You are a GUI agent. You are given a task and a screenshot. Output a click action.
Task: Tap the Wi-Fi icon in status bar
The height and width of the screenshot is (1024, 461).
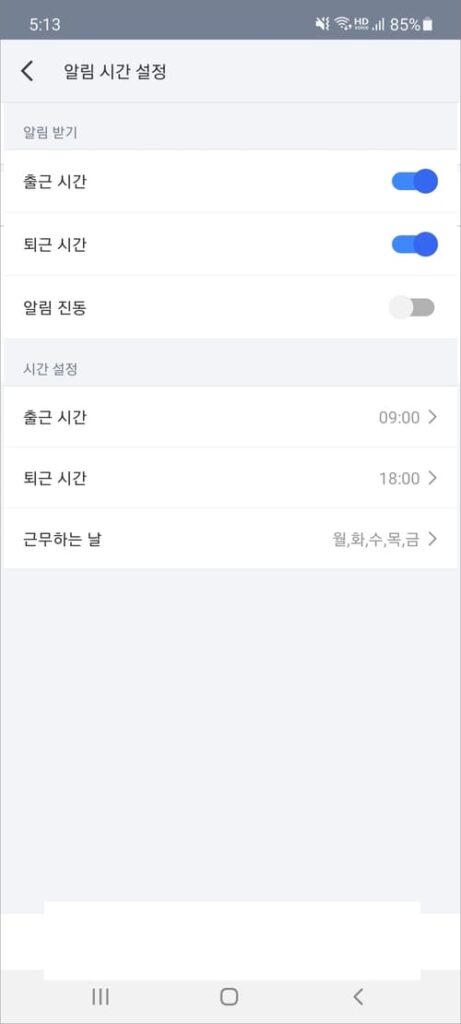pos(342,24)
